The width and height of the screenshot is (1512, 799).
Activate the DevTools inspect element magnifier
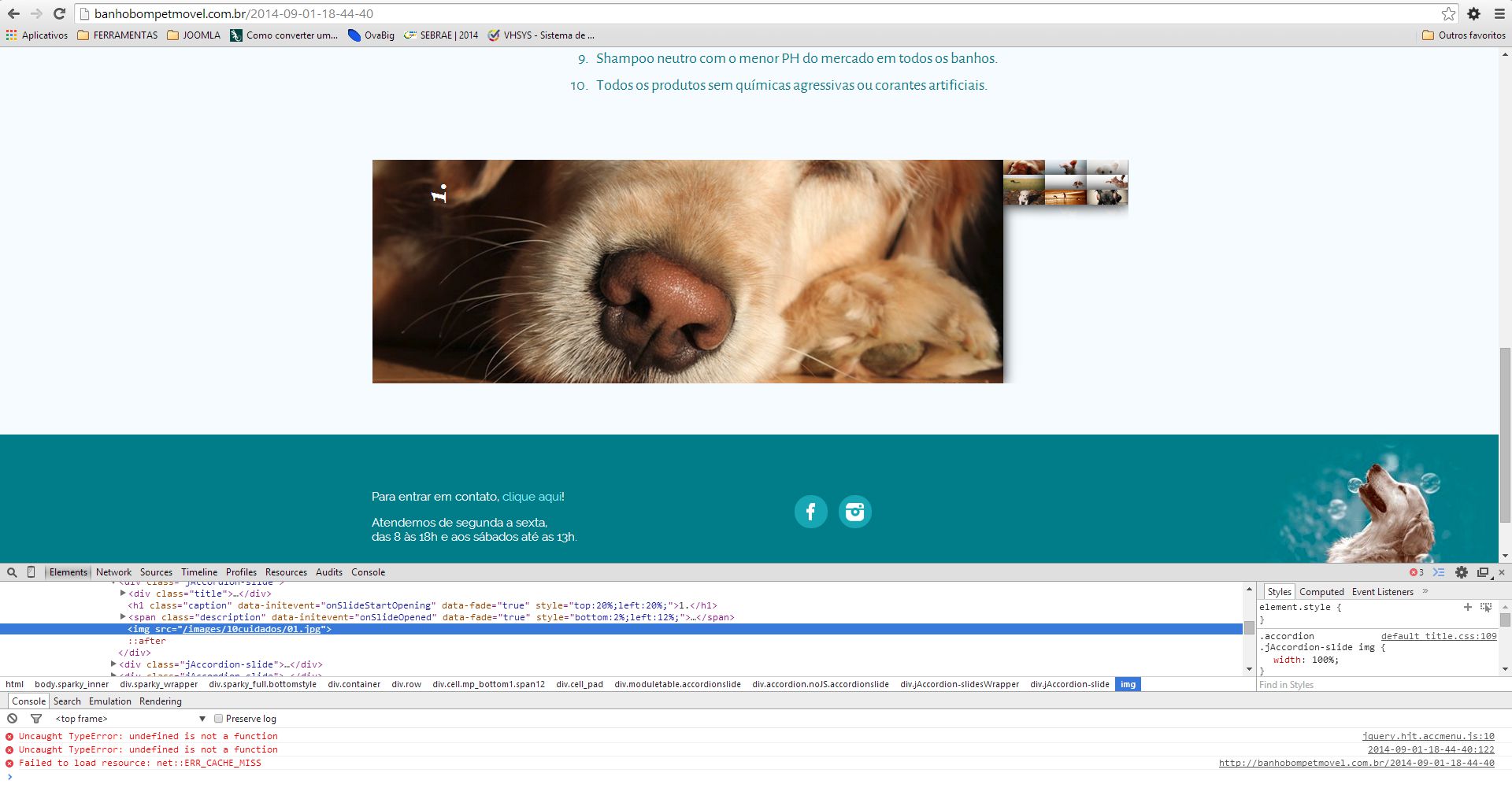click(12, 572)
